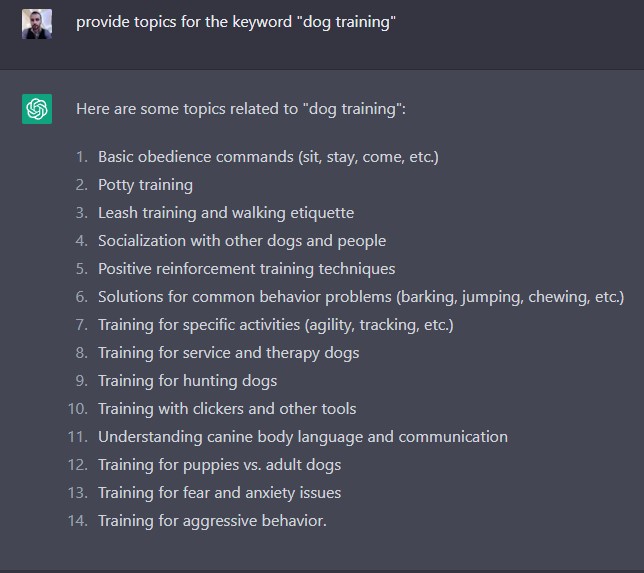
Task: Click 'Training for puppies vs. adult dogs'
Action: [219, 465]
